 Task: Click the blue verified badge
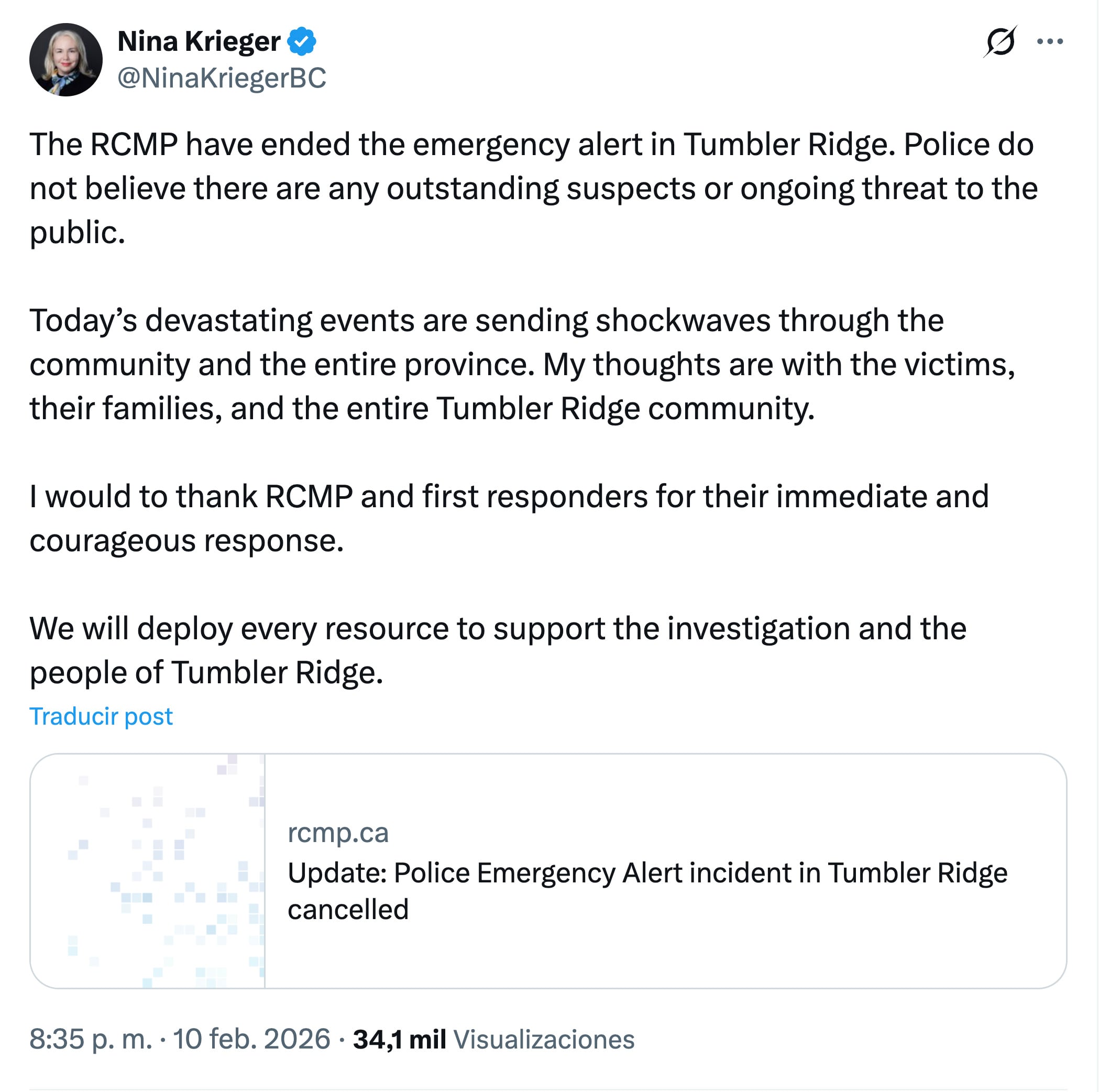click(301, 41)
